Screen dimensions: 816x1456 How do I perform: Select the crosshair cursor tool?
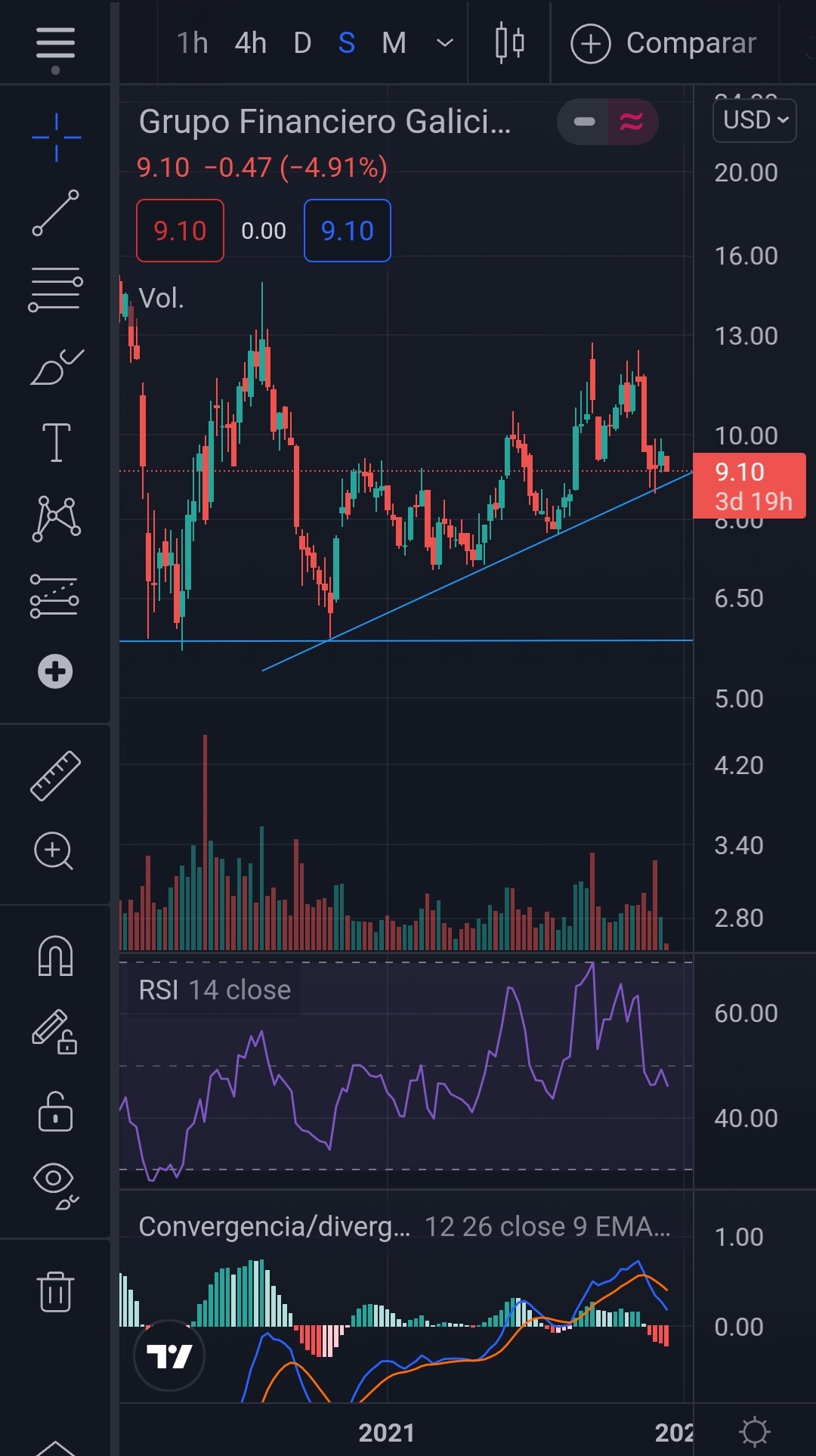(x=56, y=138)
